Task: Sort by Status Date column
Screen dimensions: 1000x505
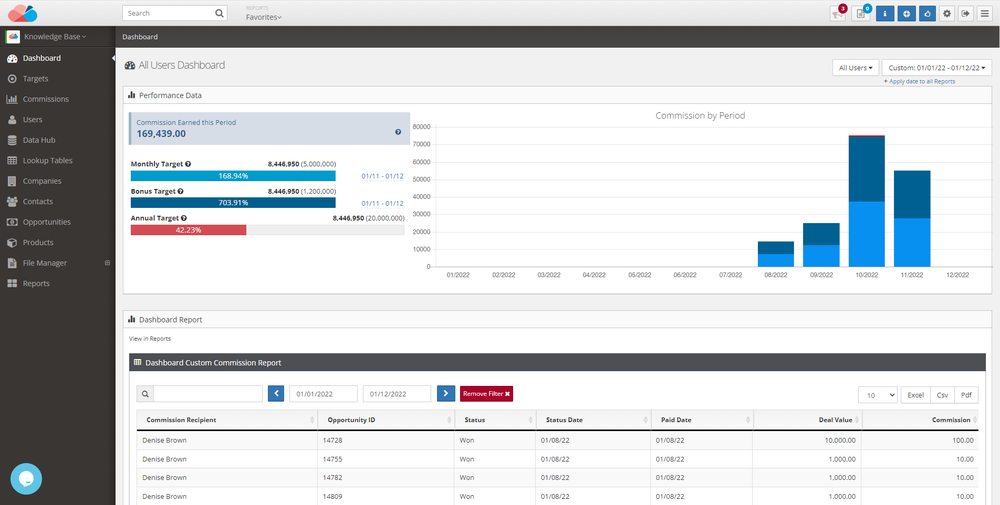Action: 593,420
